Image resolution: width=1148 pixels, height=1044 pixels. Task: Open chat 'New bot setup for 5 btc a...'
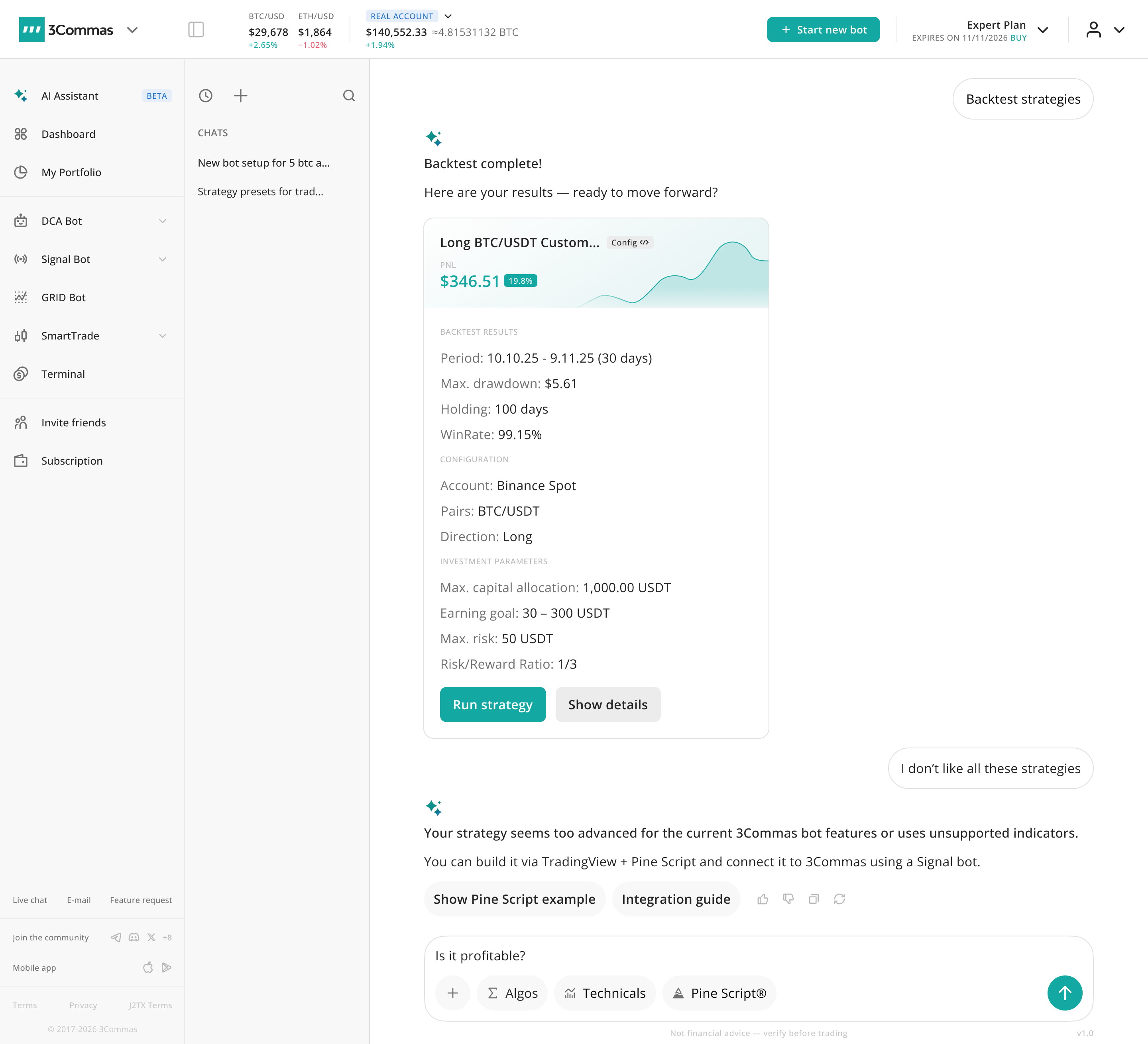pos(263,163)
